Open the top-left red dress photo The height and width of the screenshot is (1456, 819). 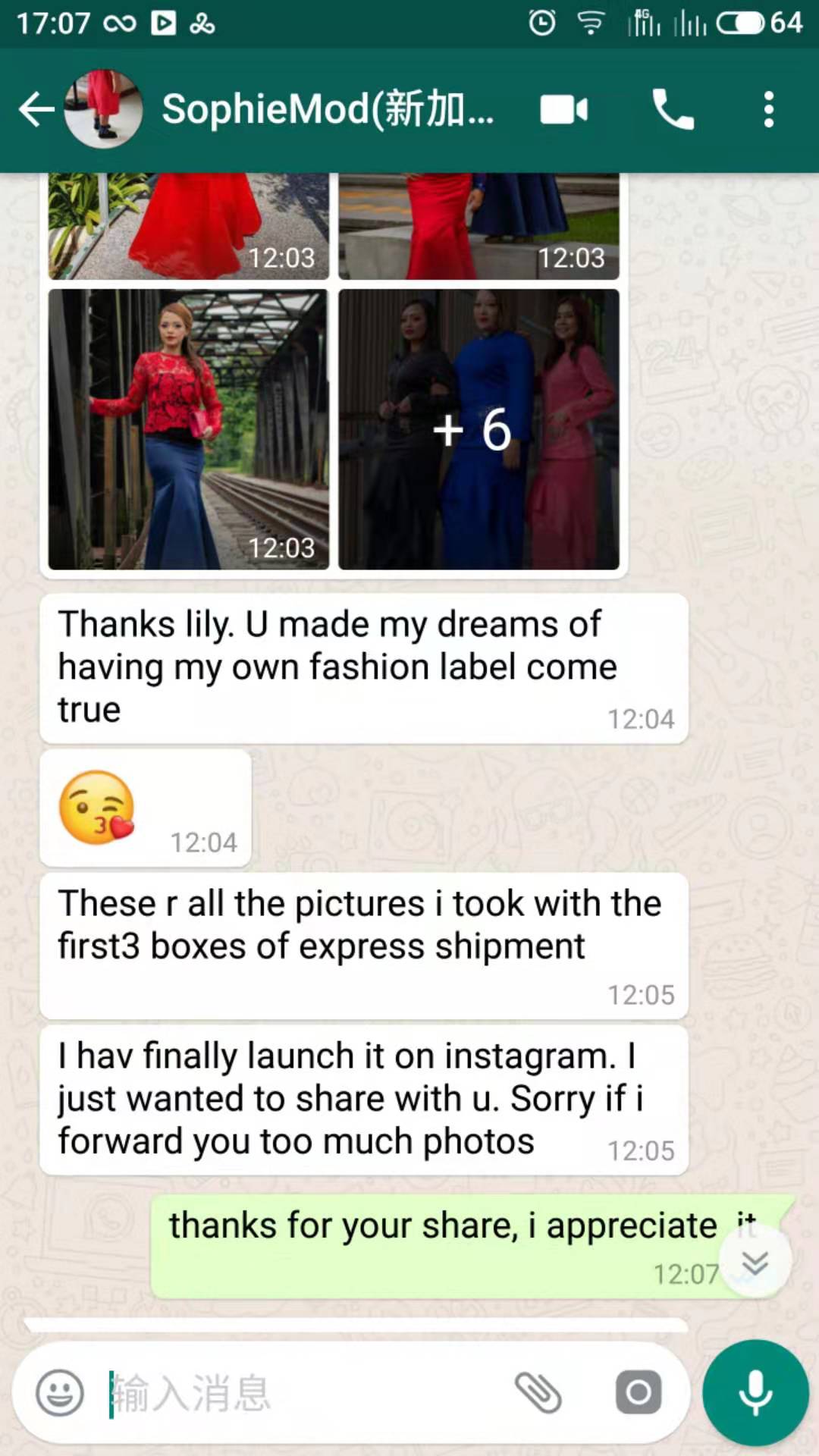pyautogui.click(x=189, y=226)
